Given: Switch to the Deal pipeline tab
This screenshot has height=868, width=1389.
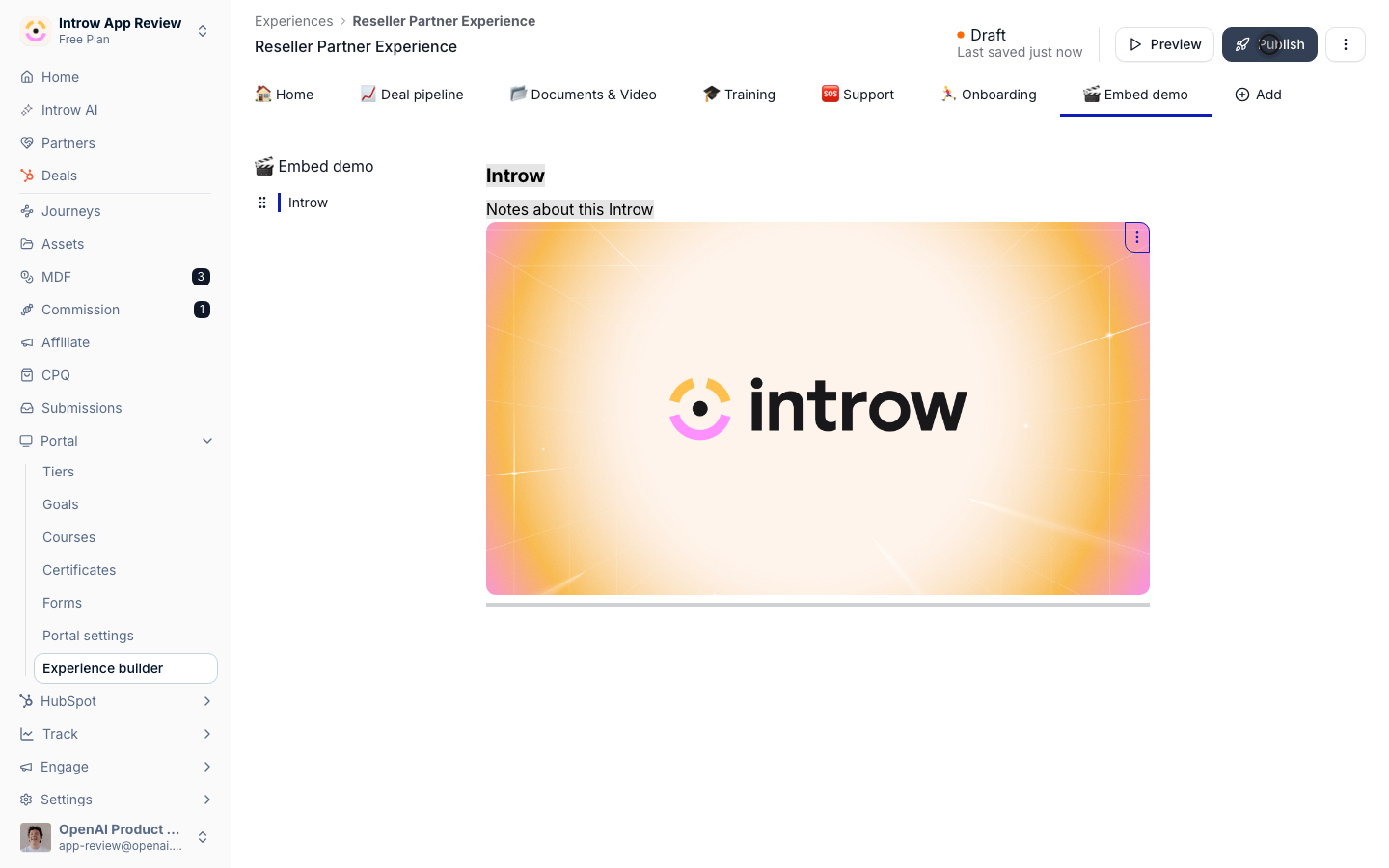Looking at the screenshot, I should point(412,95).
